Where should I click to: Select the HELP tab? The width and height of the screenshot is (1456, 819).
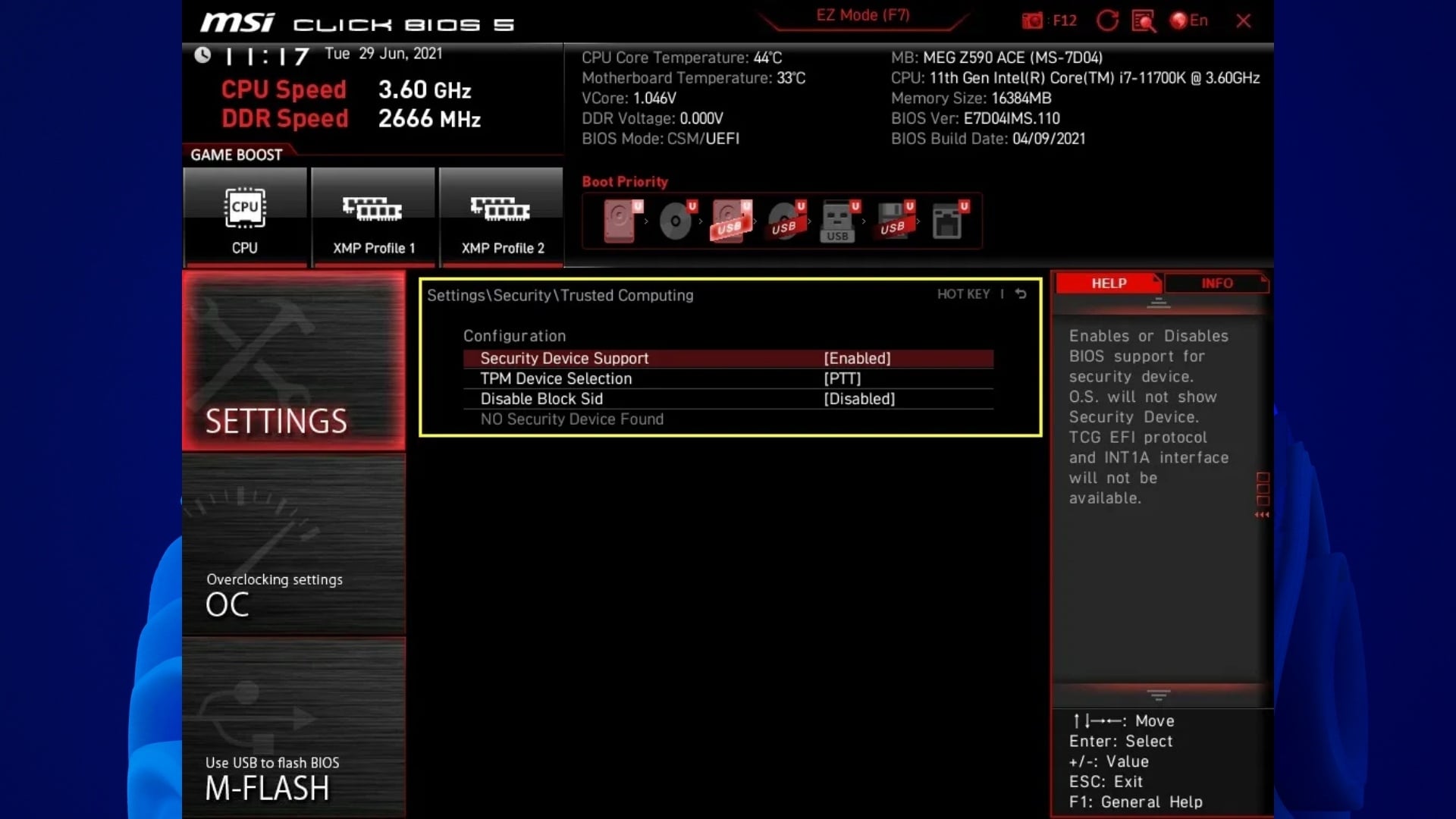click(x=1109, y=283)
